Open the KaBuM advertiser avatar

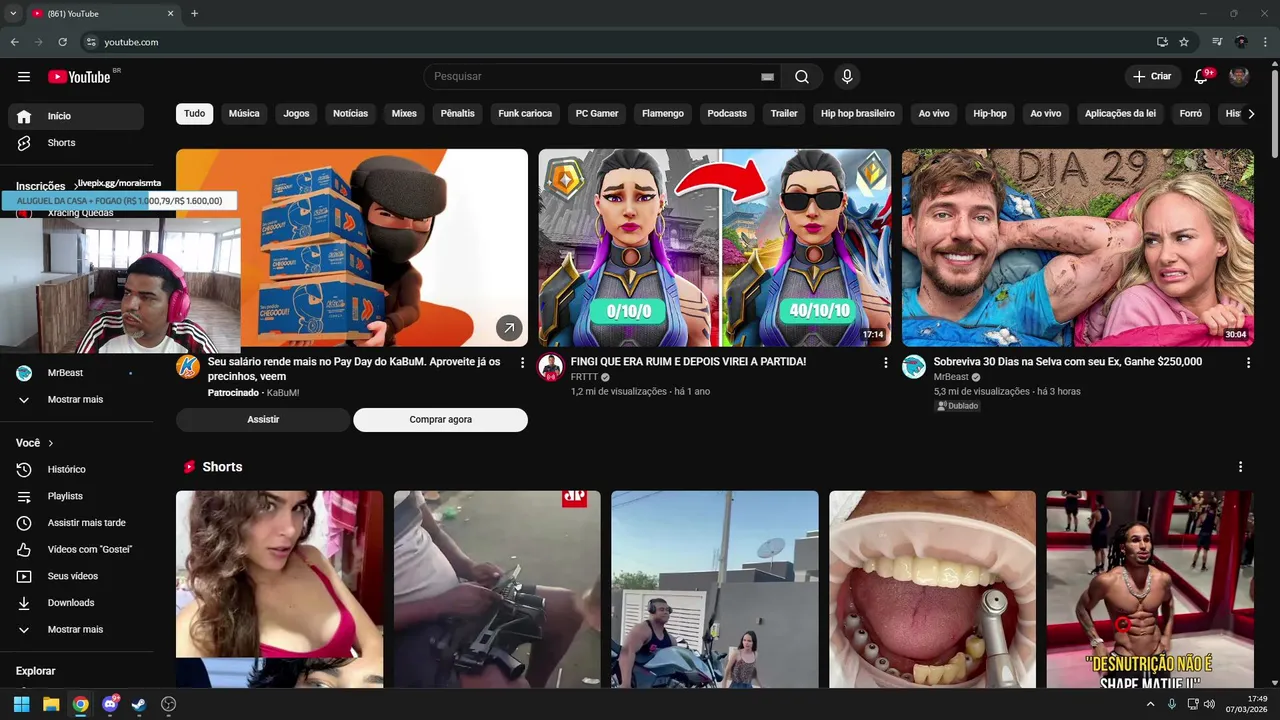[x=188, y=367]
